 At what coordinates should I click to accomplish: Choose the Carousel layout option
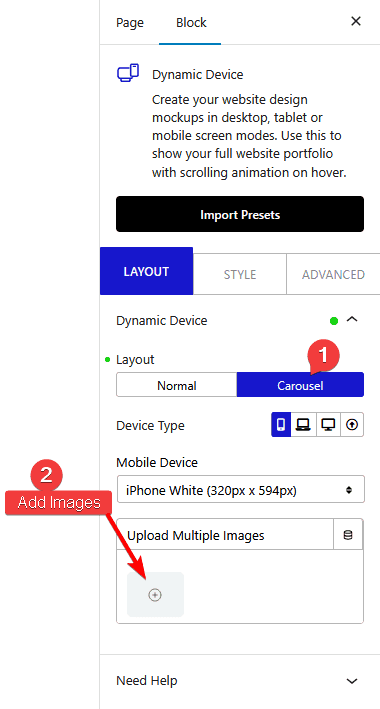pyautogui.click(x=300, y=386)
